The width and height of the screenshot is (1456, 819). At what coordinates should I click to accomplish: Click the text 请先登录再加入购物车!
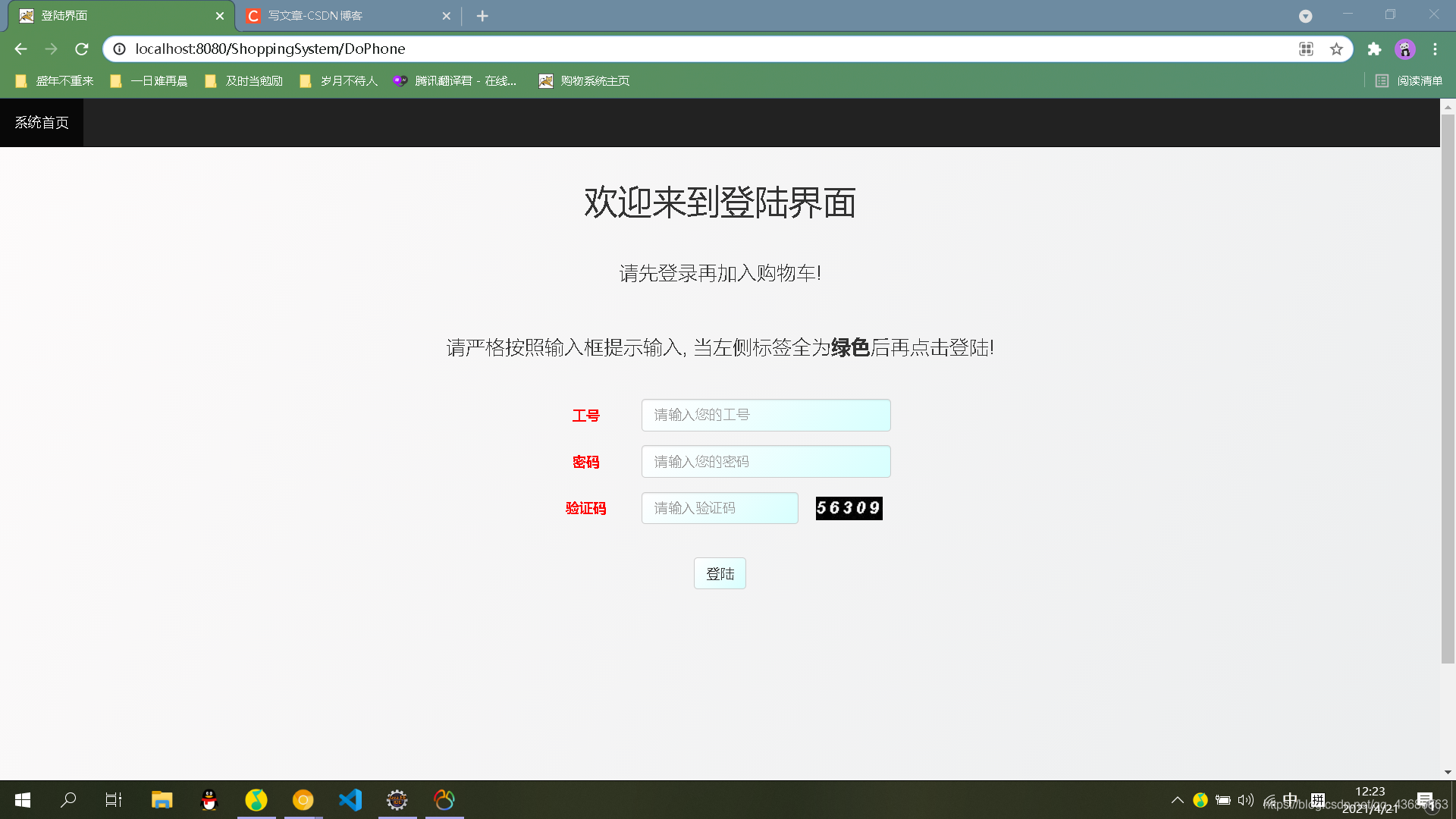point(720,273)
